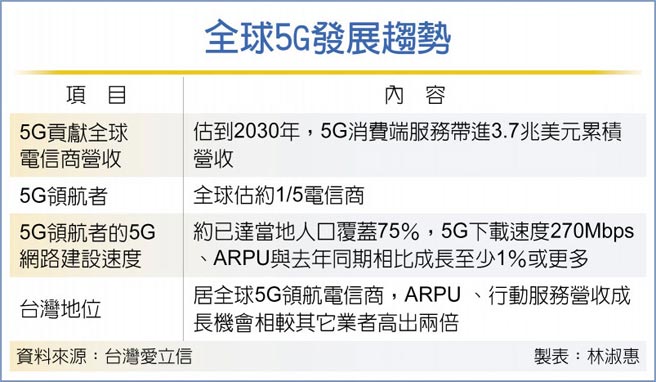Click the column header 內容
The width and height of the screenshot is (656, 382).
tap(415, 95)
